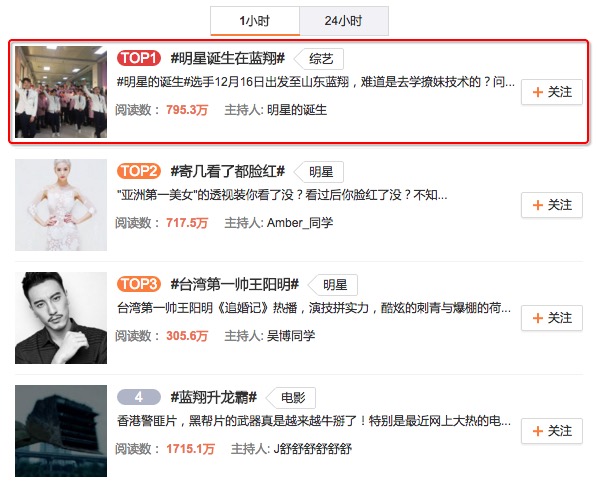Open the dark building thumbnail
Screen dimensions: 598x484
point(61,431)
